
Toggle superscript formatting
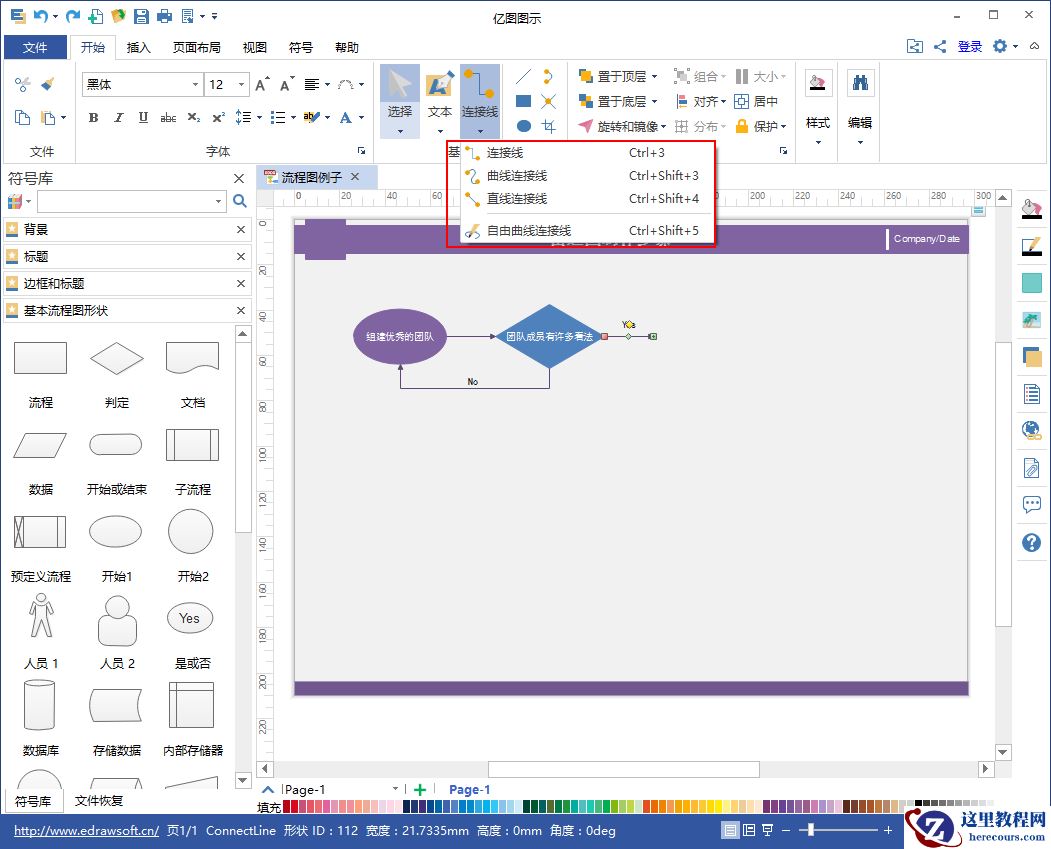(219, 117)
